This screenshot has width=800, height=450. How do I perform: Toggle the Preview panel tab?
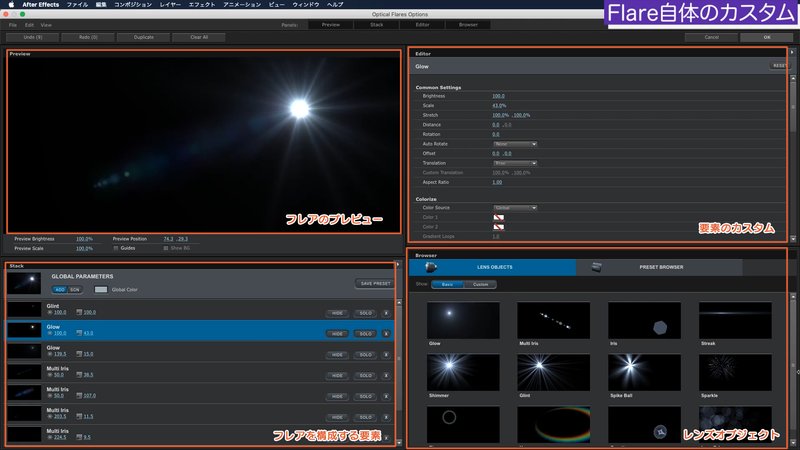click(x=331, y=24)
